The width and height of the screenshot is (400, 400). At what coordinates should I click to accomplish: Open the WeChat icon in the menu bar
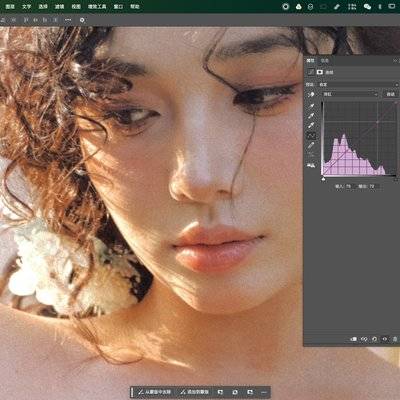[x=367, y=6]
